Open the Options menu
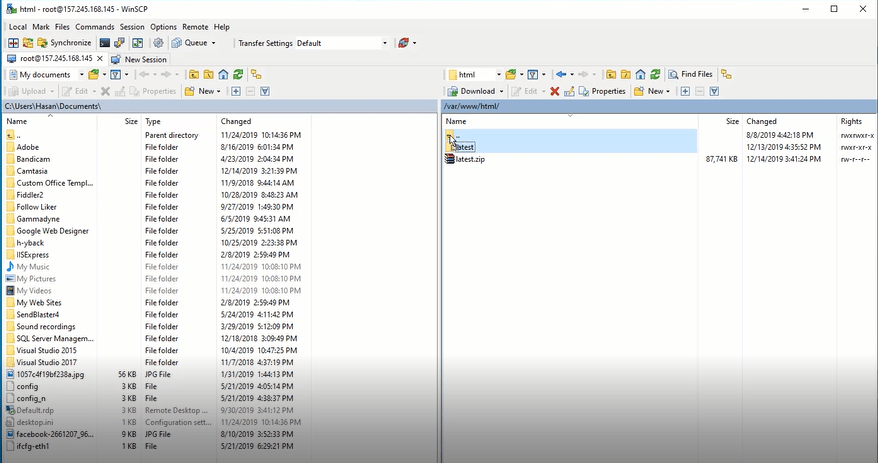The image size is (878, 463). coord(164,27)
